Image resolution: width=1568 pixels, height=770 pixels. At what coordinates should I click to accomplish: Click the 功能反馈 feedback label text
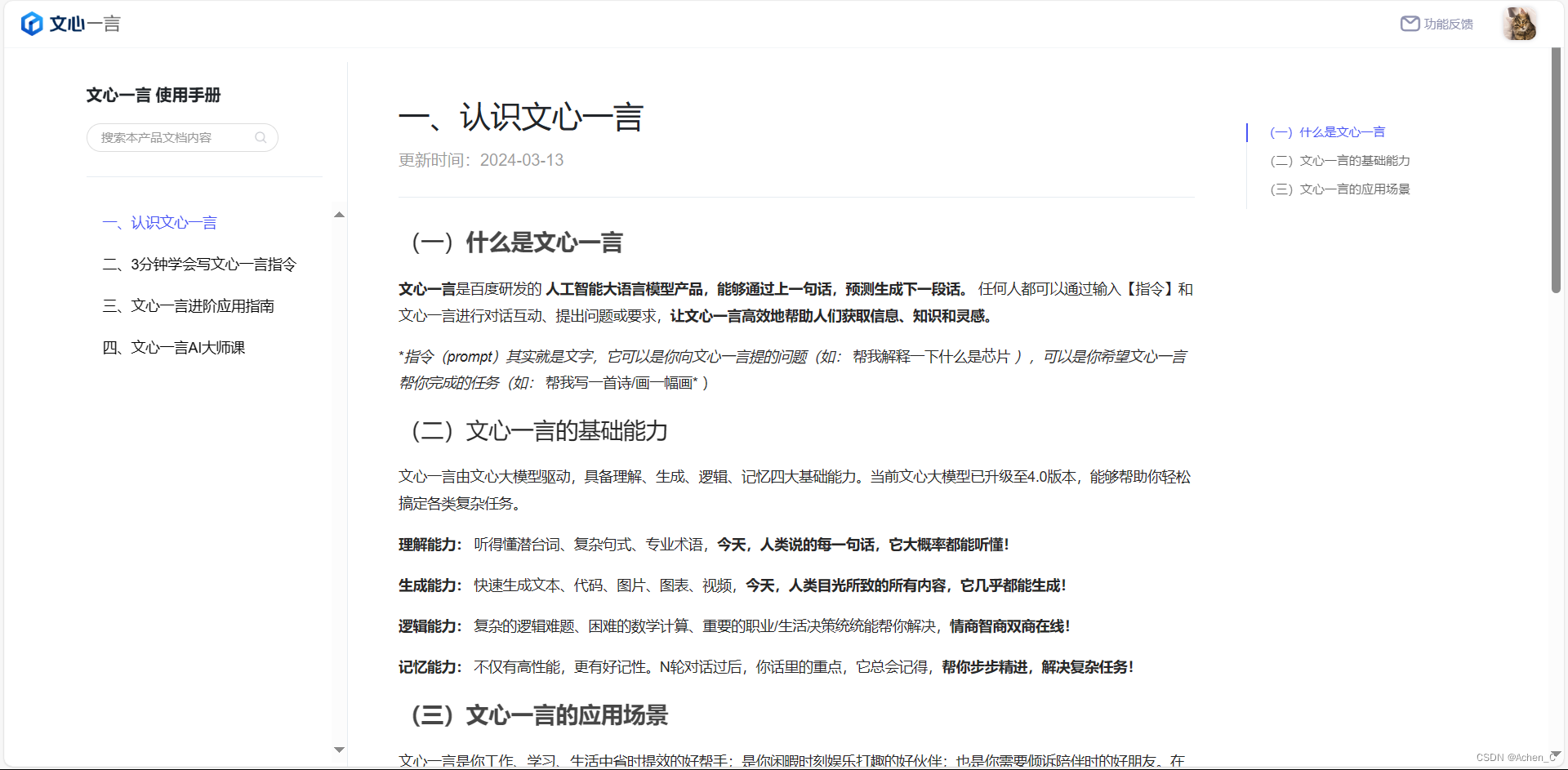coord(1449,24)
